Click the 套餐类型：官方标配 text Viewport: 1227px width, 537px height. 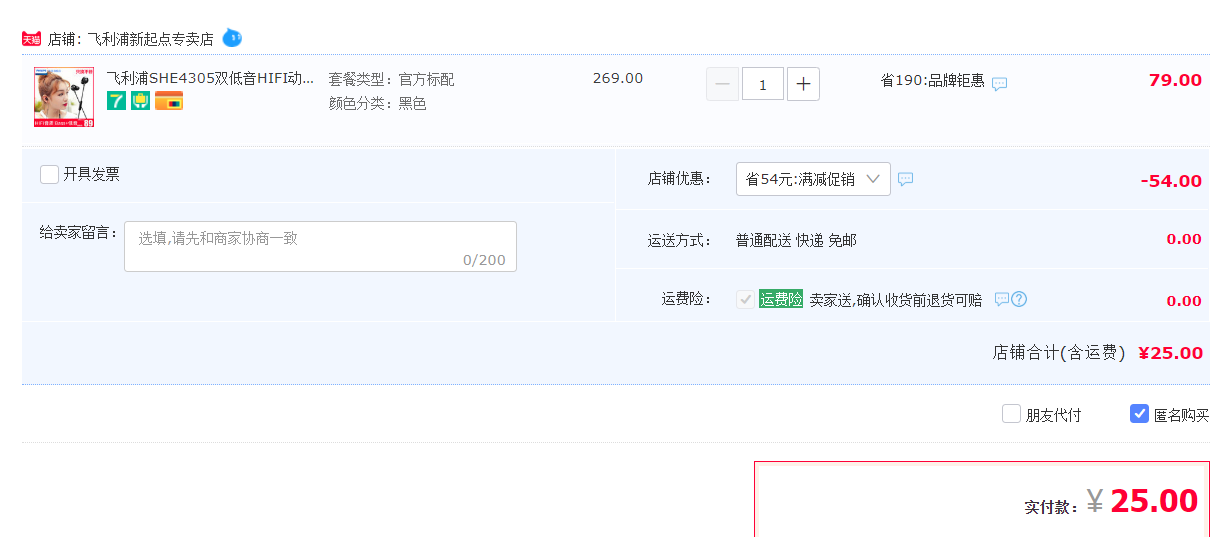pyautogui.click(x=391, y=79)
